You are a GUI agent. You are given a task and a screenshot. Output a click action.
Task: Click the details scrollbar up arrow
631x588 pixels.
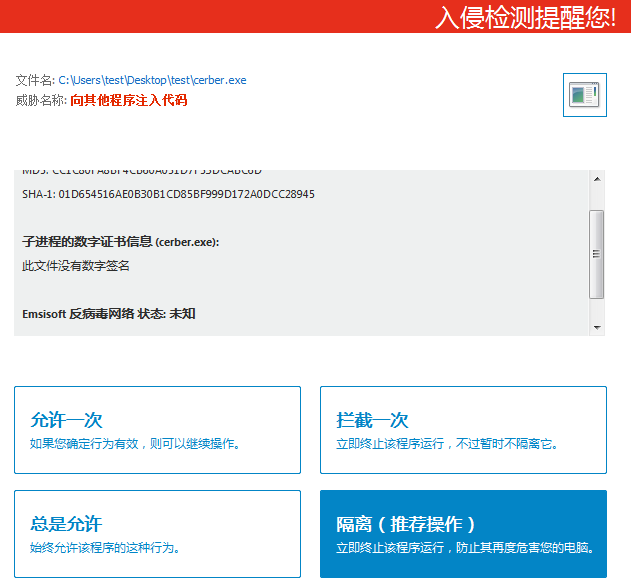click(597, 179)
